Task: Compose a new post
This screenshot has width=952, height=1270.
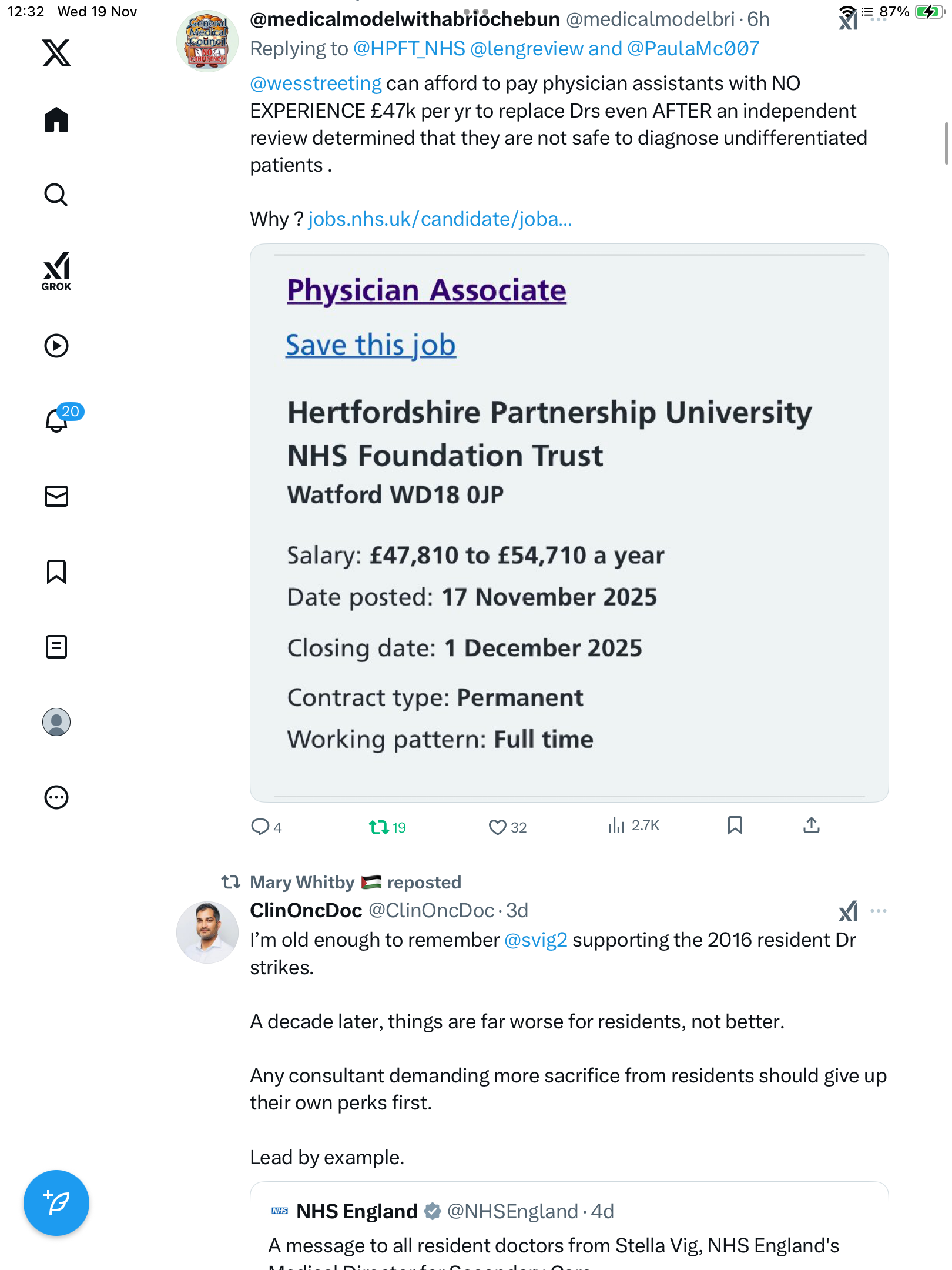Action: pos(56,1203)
